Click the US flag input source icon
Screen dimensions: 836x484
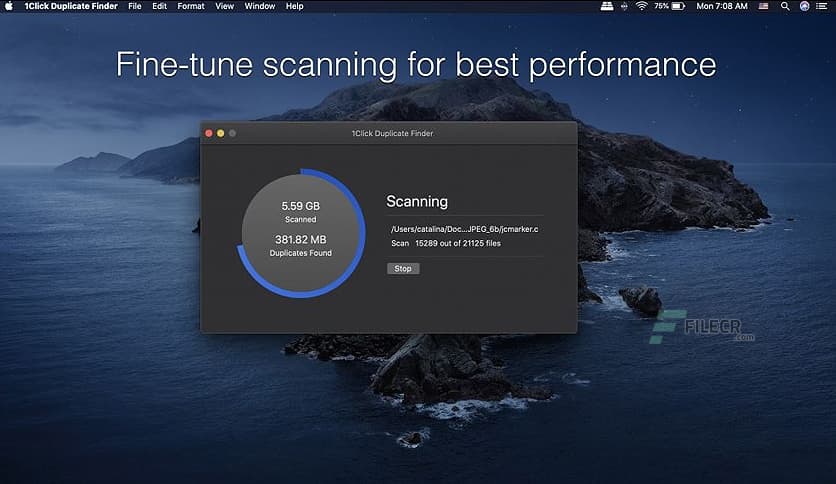click(x=763, y=6)
